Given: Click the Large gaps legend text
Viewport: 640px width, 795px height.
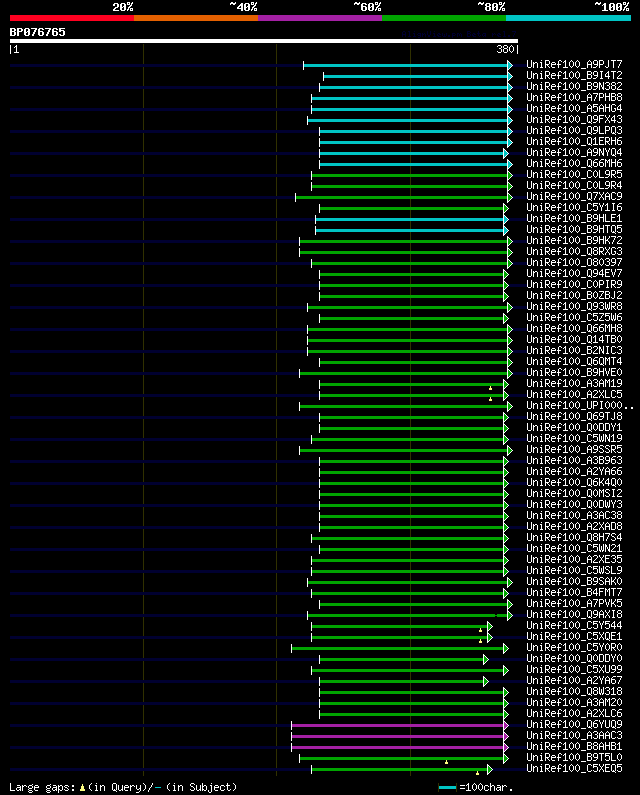Looking at the screenshot, I should (123, 787).
